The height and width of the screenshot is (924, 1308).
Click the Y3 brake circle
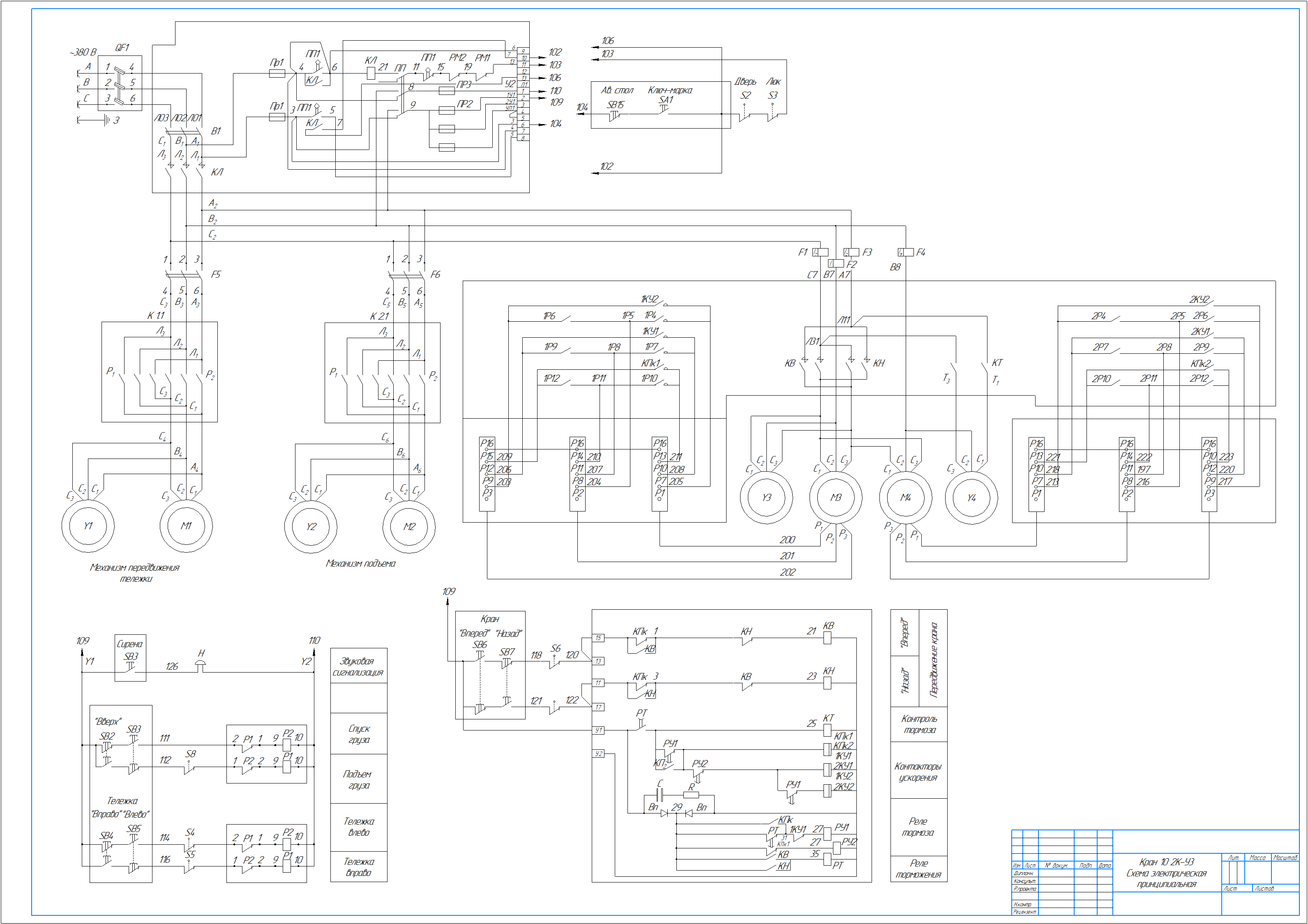(x=766, y=497)
